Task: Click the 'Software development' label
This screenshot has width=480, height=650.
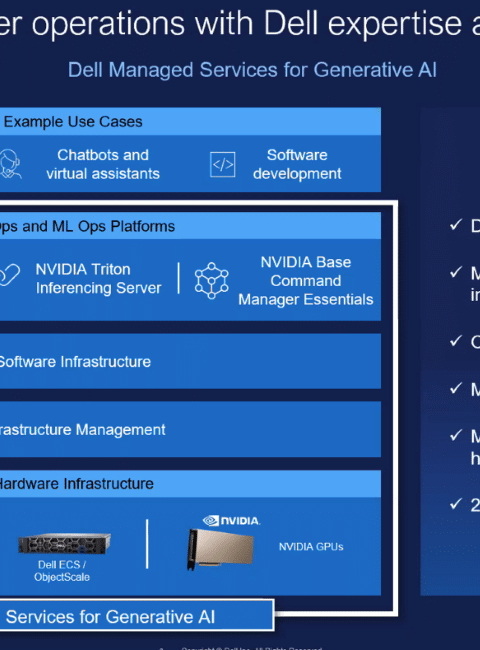Action: pos(297,164)
